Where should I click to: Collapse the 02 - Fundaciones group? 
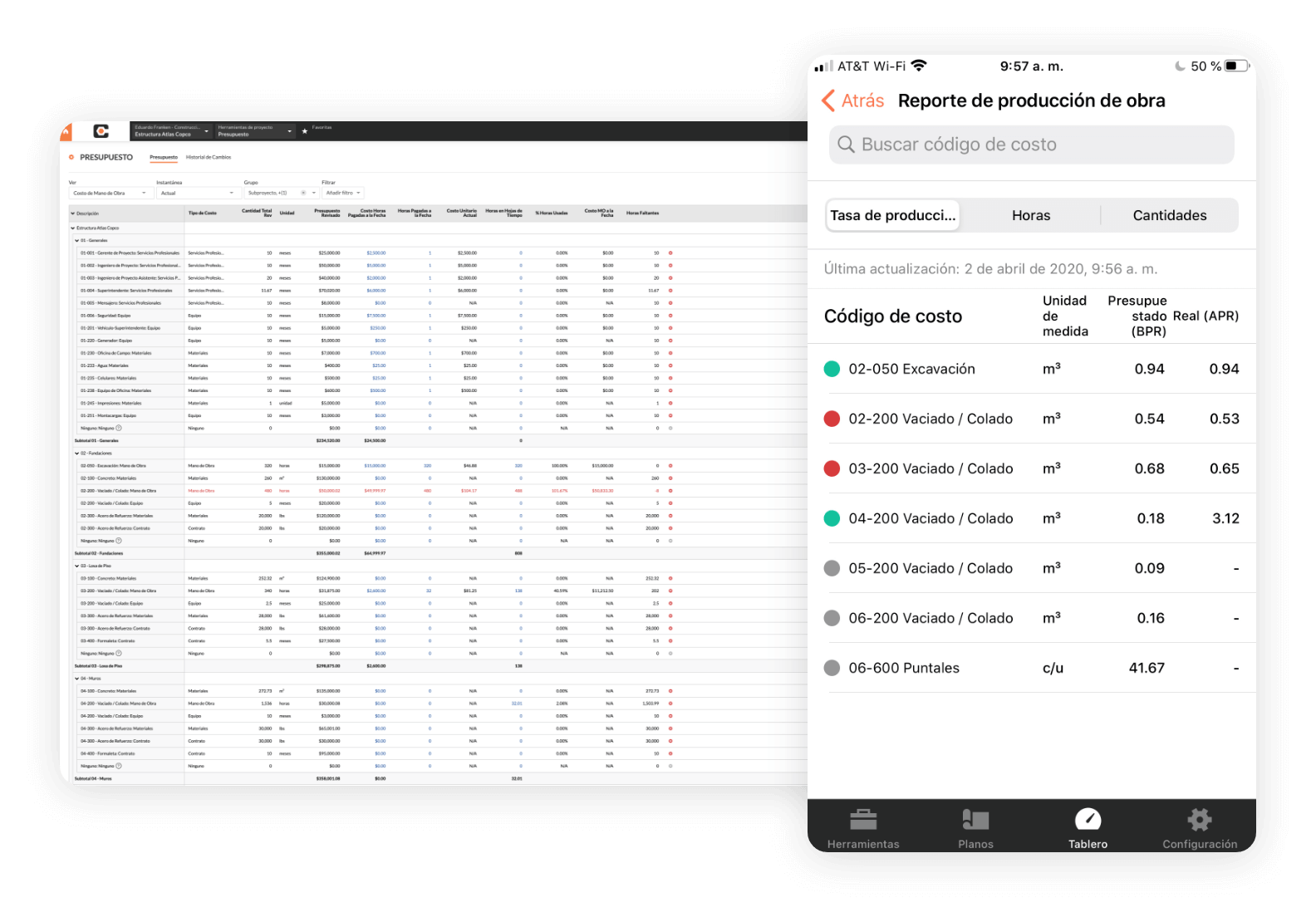76,453
